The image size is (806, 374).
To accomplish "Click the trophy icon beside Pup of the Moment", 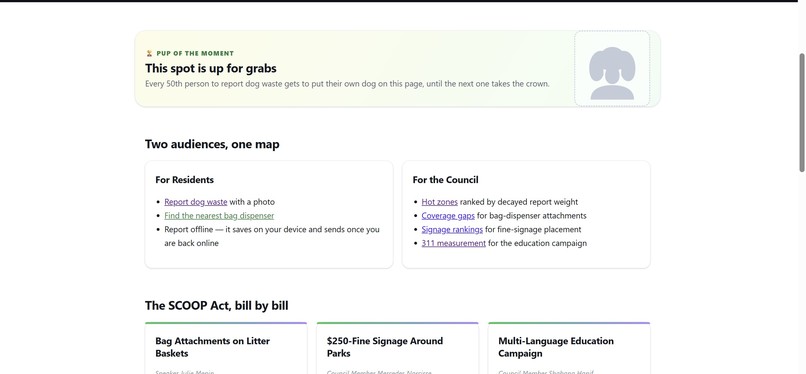I will coord(149,53).
